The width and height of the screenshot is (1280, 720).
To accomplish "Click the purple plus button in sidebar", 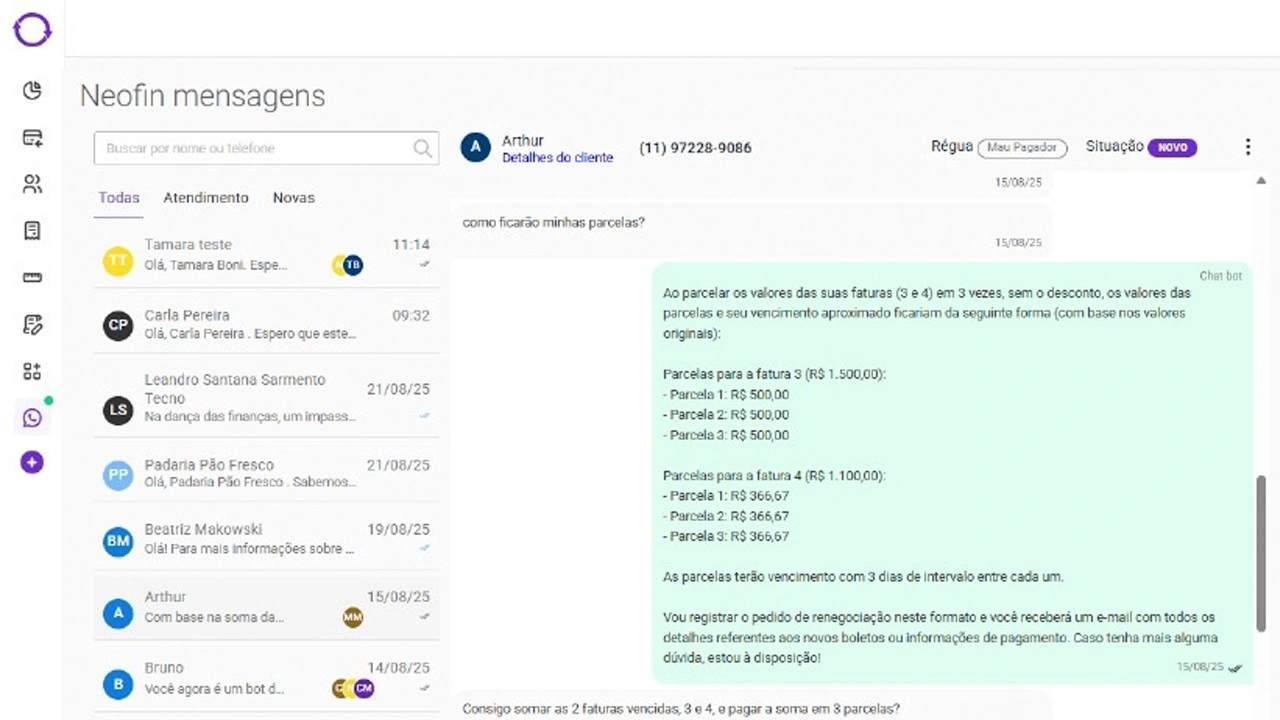I will click(x=32, y=463).
